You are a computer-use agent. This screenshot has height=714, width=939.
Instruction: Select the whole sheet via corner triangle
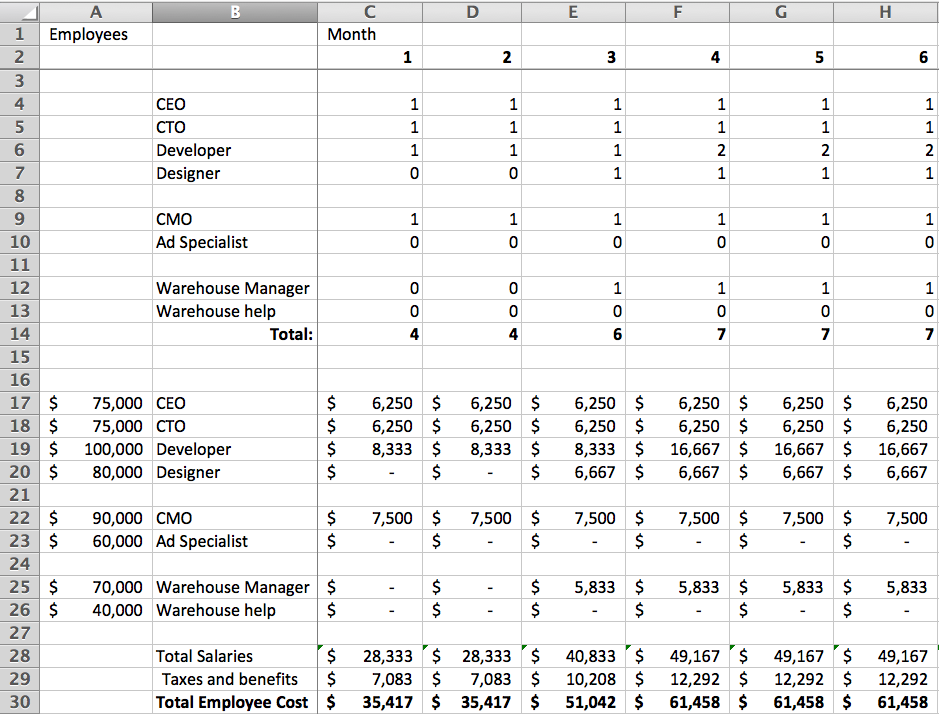(20, 11)
